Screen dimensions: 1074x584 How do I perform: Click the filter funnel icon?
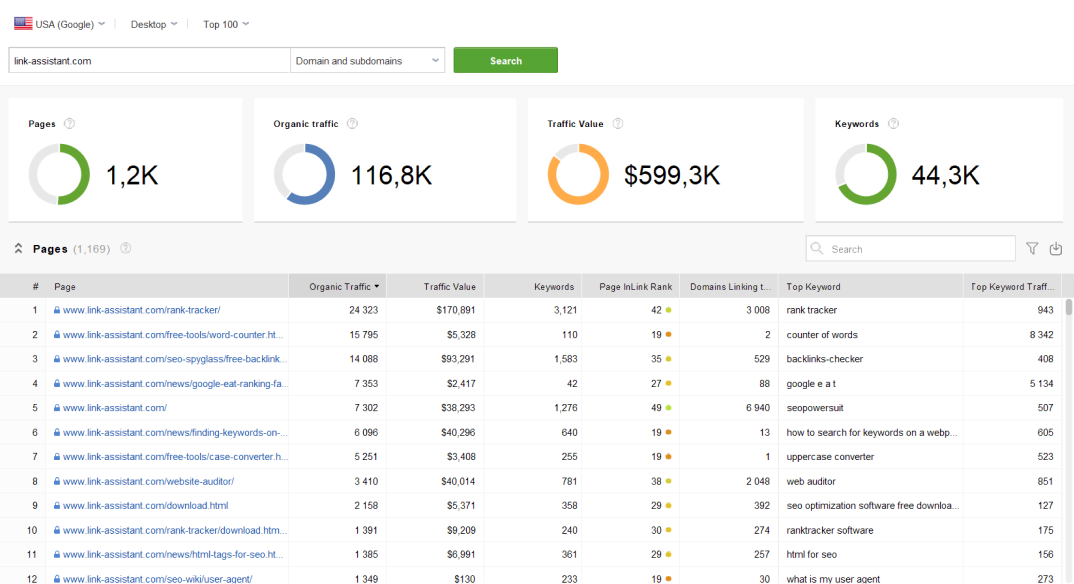click(1033, 249)
